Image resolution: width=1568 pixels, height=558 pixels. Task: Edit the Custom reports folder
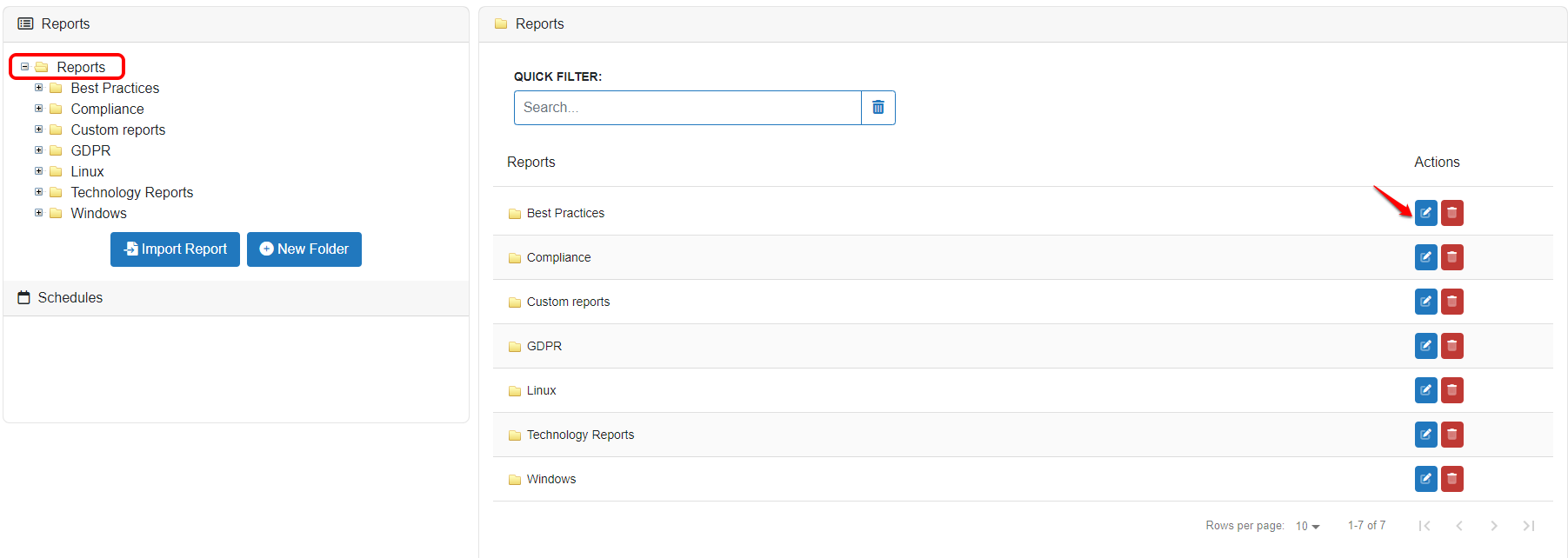coord(1425,302)
